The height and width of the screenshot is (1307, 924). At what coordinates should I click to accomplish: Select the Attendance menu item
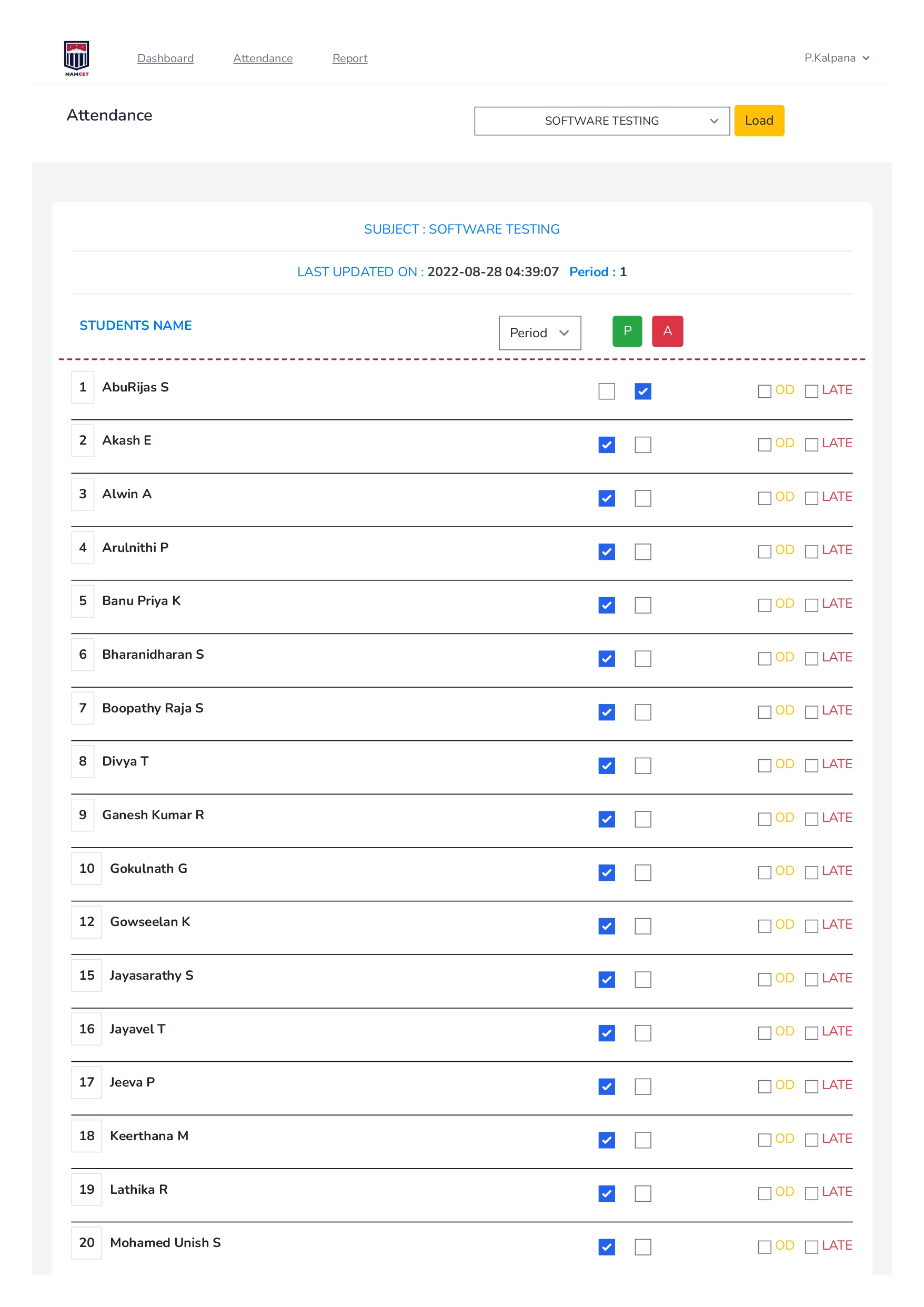coord(263,58)
